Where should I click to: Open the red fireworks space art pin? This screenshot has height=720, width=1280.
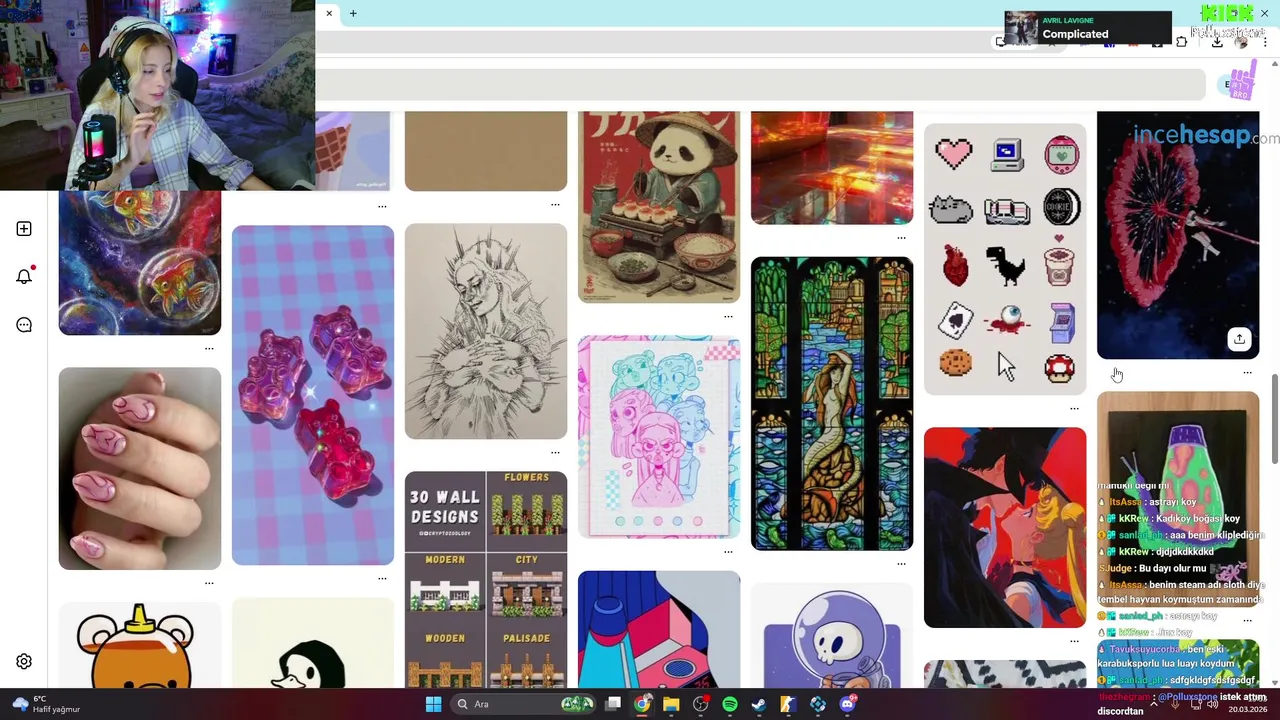coord(1178,235)
